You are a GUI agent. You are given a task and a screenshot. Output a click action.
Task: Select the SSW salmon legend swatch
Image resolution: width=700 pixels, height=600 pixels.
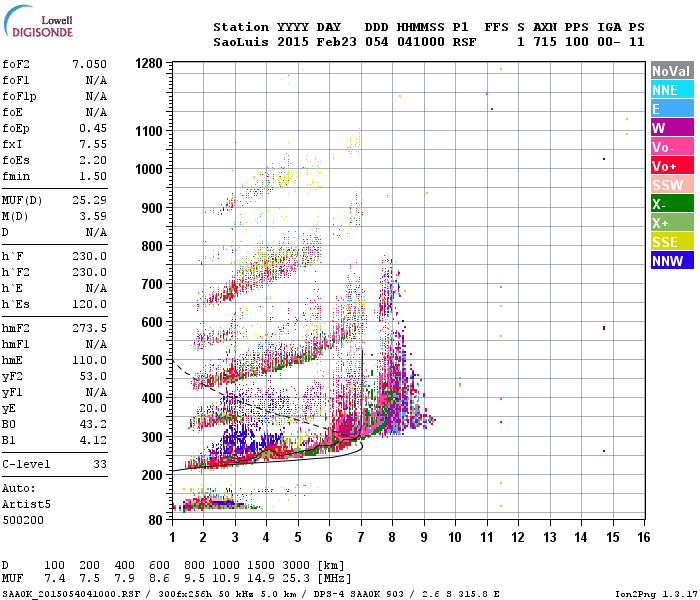(672, 185)
